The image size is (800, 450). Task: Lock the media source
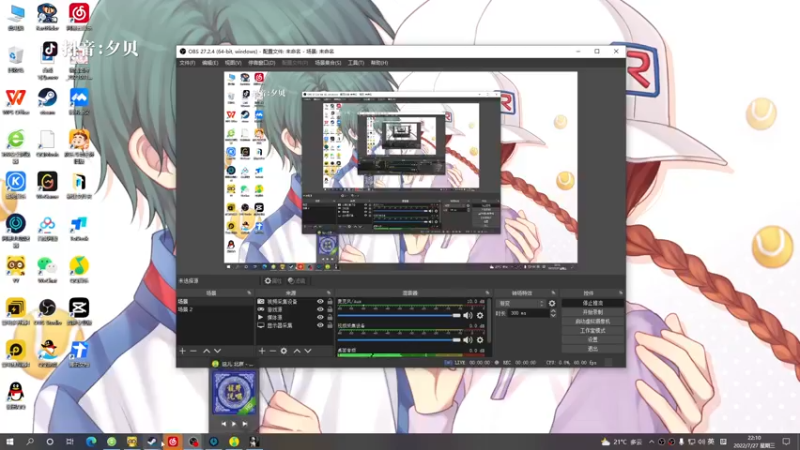click(x=330, y=317)
